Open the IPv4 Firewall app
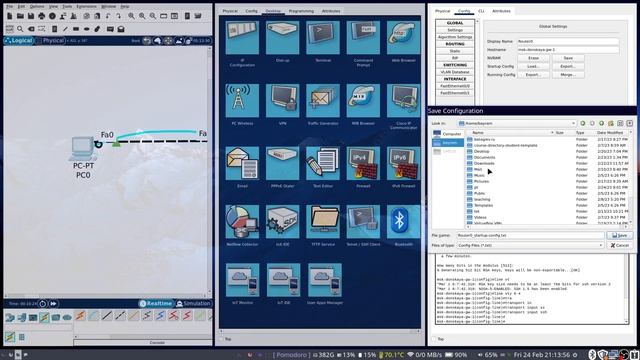Image resolution: width=640 pixels, height=360 pixels. [x=363, y=163]
